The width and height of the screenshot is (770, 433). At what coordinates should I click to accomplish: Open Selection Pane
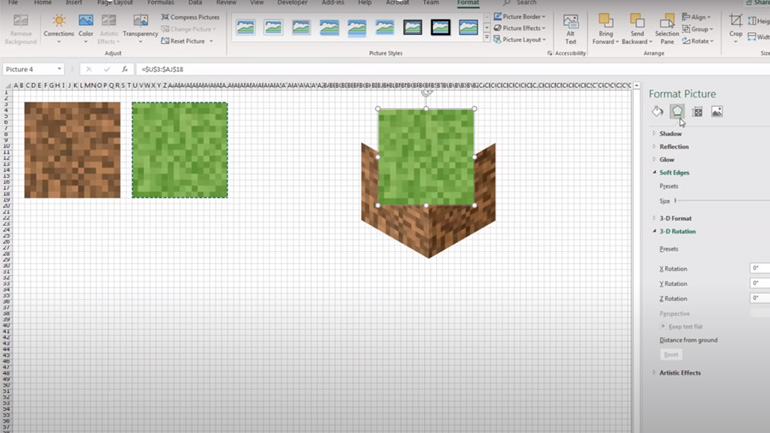(667, 29)
